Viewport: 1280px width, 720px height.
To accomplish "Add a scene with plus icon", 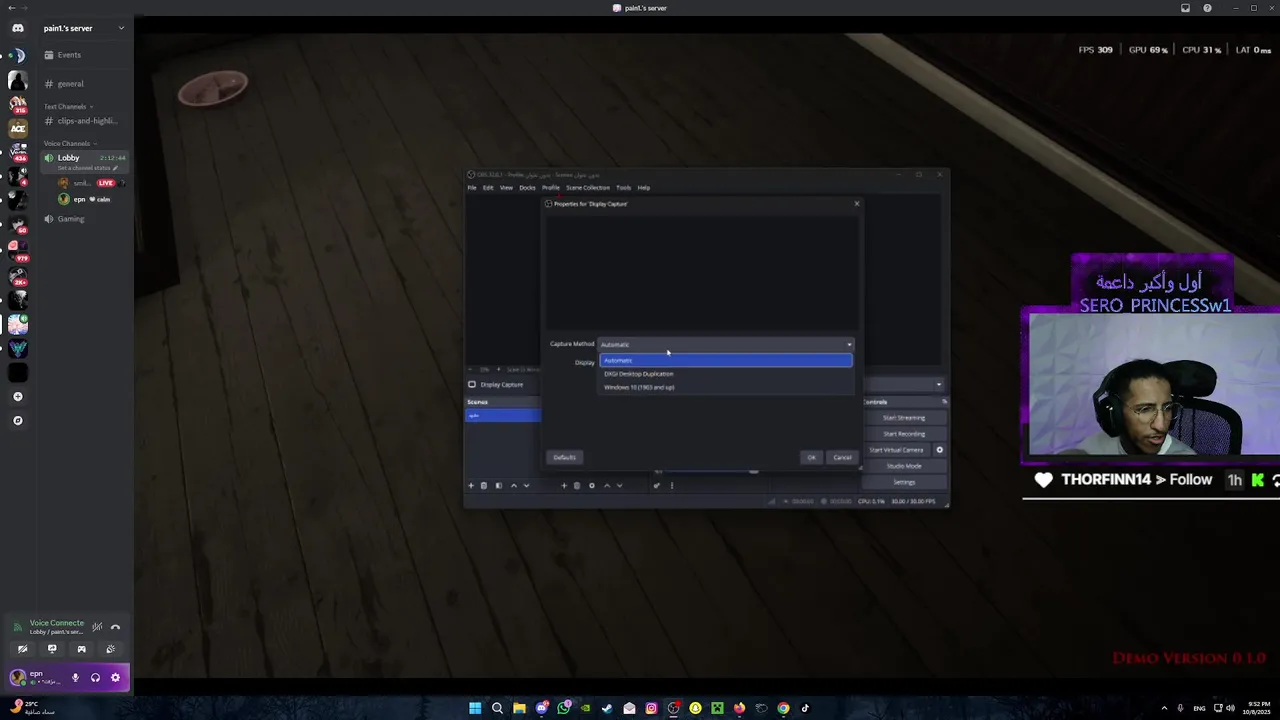I will [x=471, y=486].
